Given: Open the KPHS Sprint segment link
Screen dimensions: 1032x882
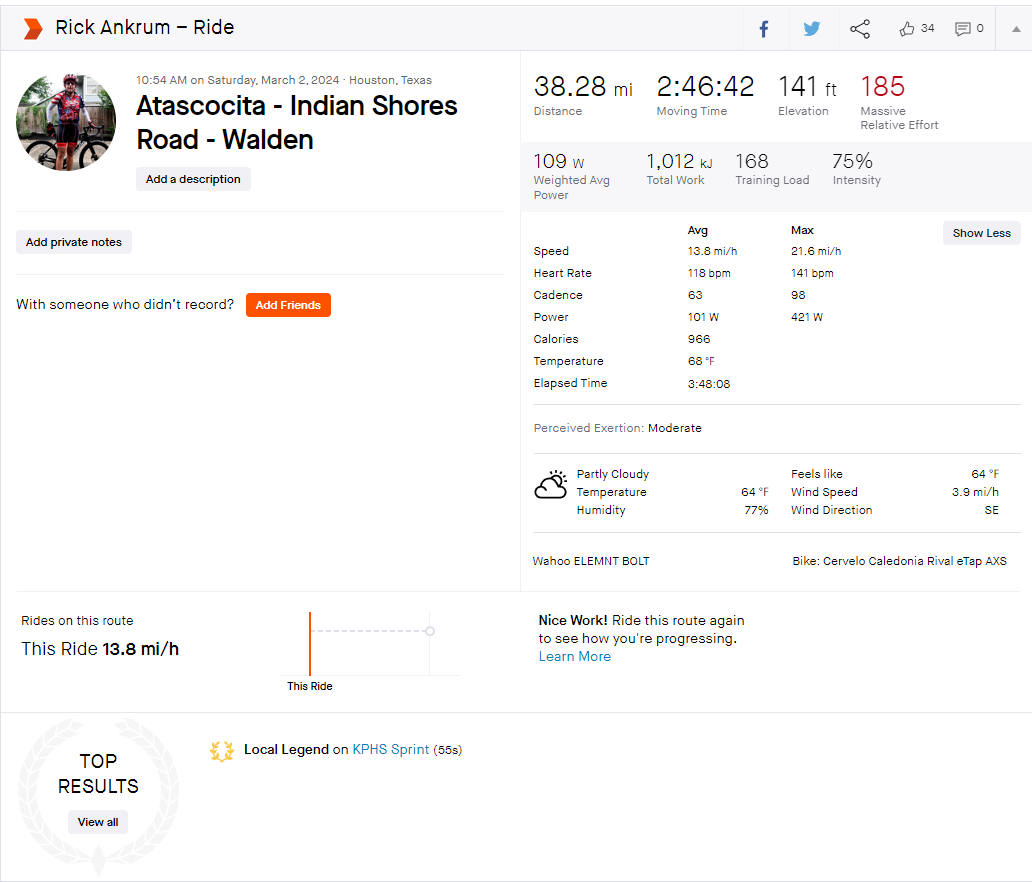Looking at the screenshot, I should (x=391, y=749).
